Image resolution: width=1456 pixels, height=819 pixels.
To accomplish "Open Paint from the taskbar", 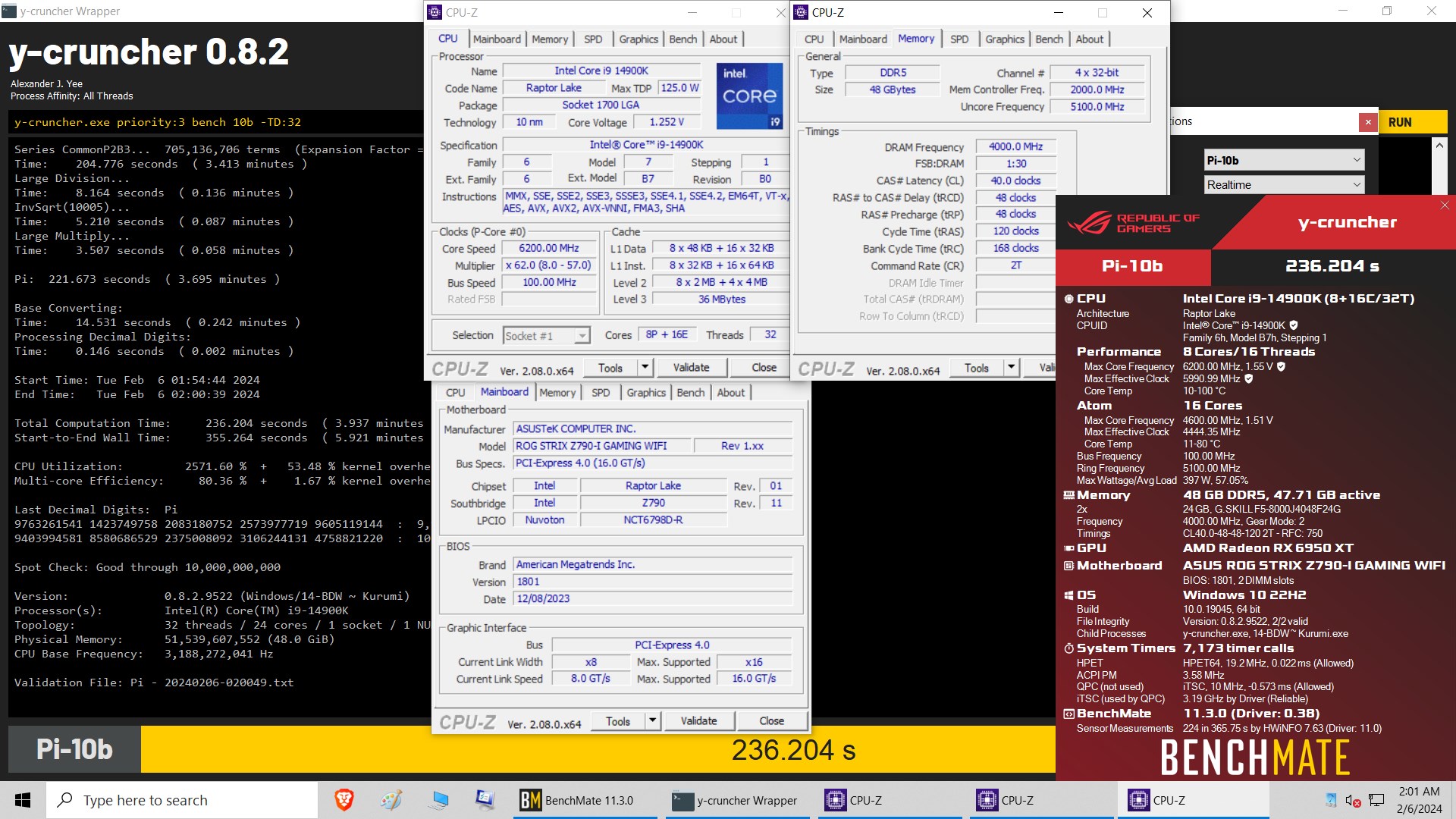I will (x=391, y=800).
